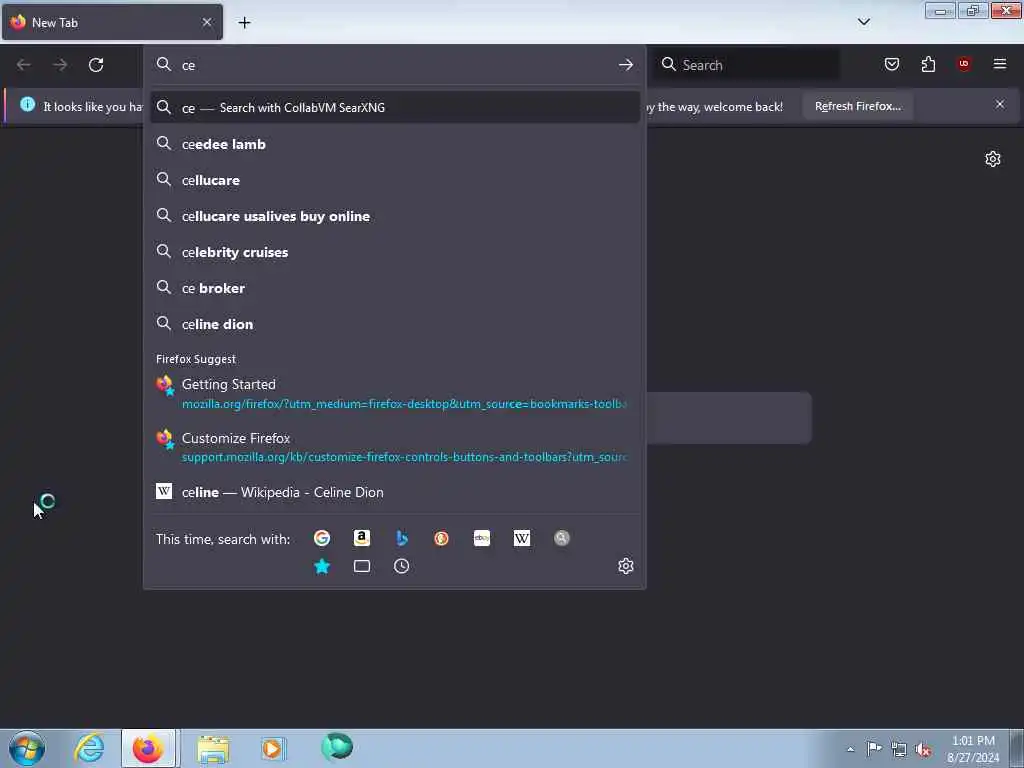Open the taskbar clock and date
This screenshot has width=1024, height=768.
point(973,749)
